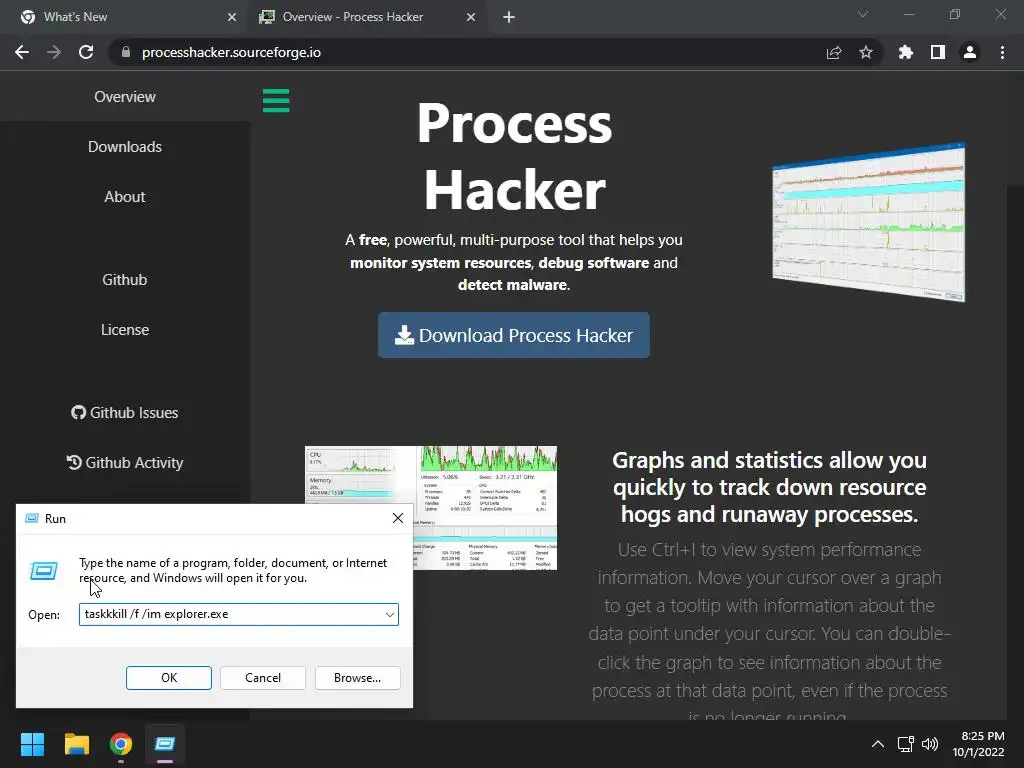Click OK in the Run dialog
The height and width of the screenshot is (768, 1024).
point(168,678)
